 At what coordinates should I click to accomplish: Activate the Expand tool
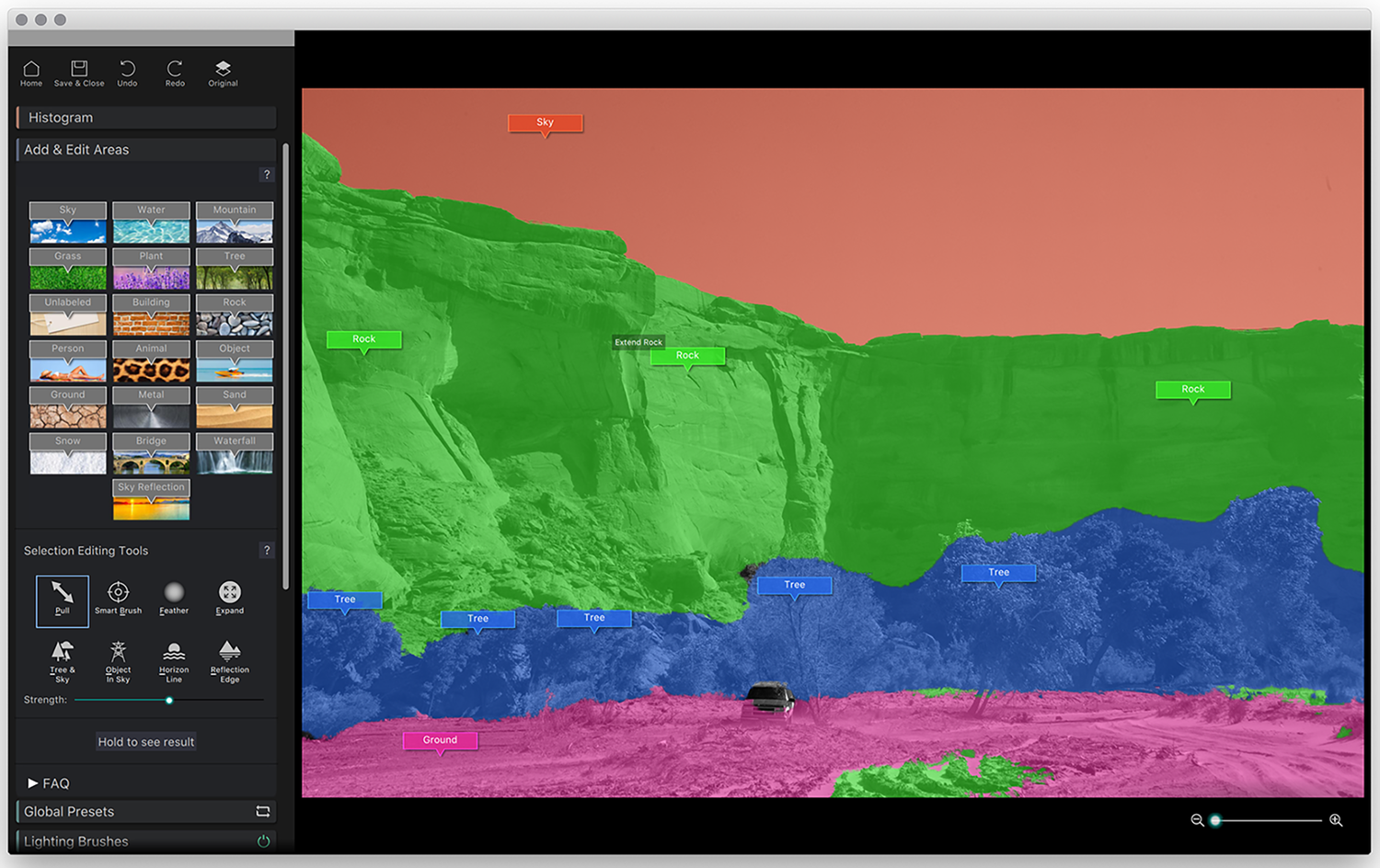pos(230,598)
